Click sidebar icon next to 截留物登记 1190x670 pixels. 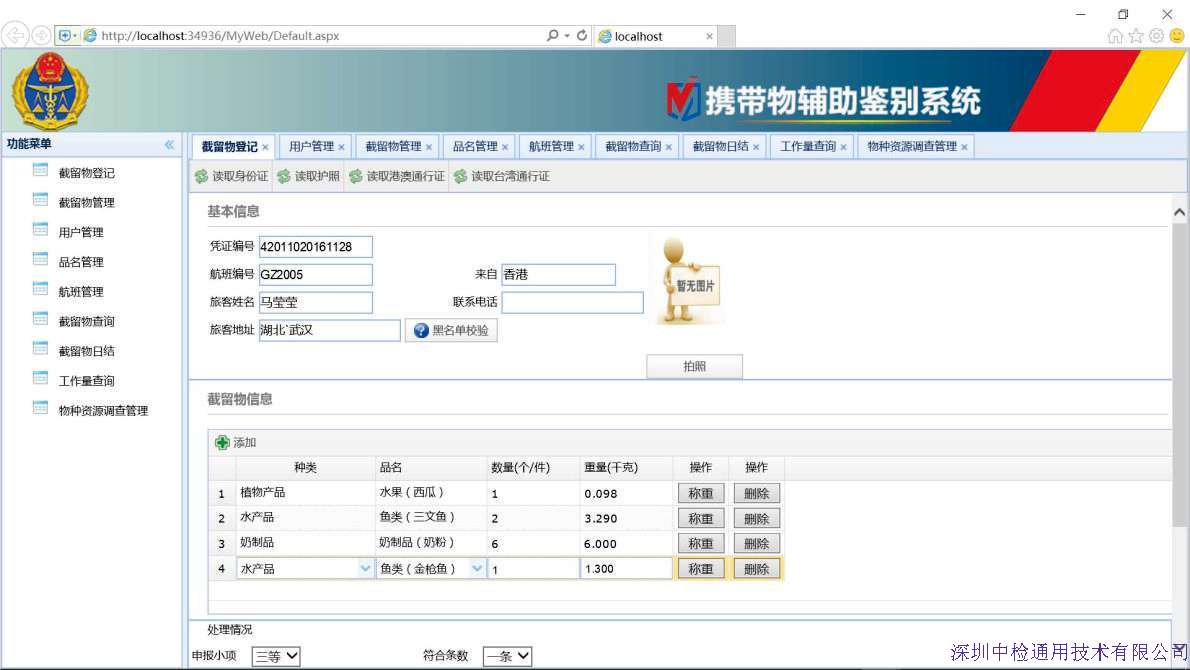40,170
